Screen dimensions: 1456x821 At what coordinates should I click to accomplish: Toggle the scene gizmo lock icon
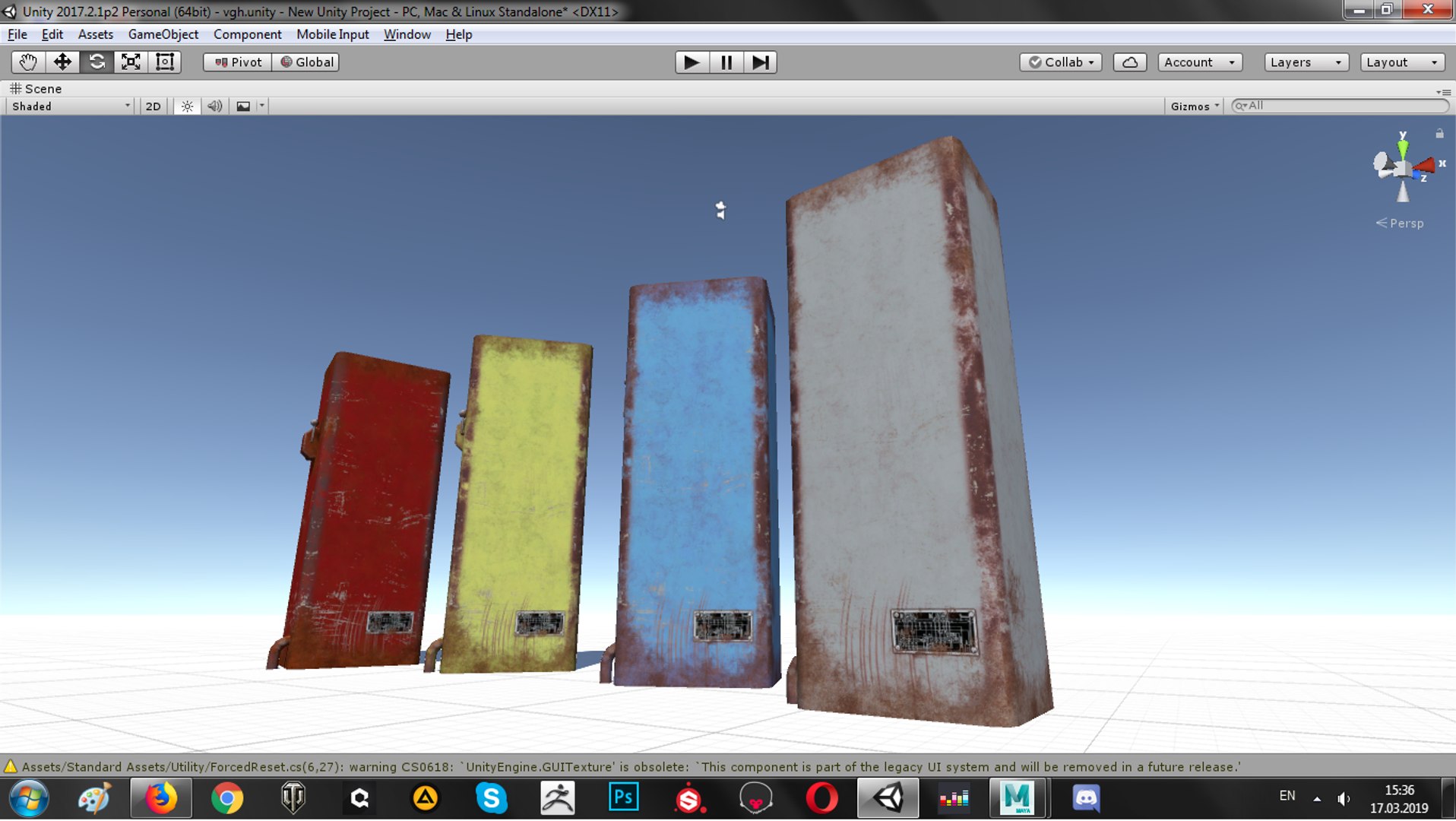tap(1439, 134)
